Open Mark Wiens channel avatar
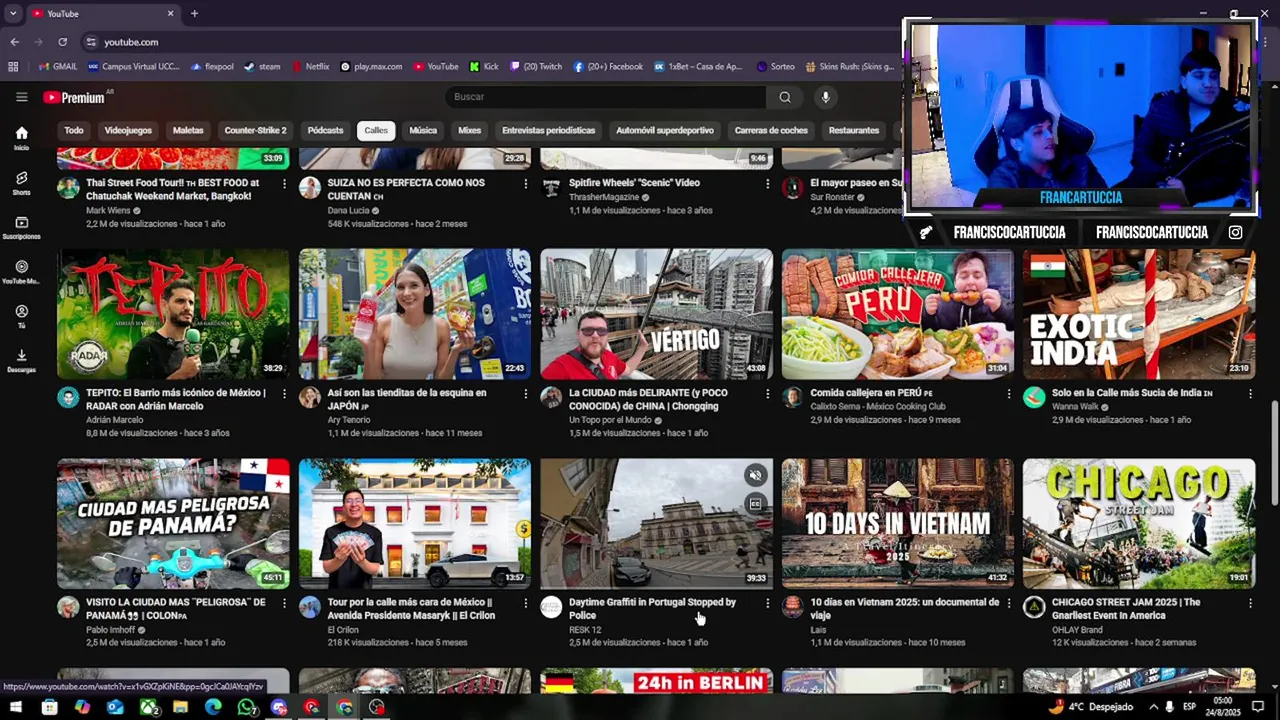 tap(68, 188)
